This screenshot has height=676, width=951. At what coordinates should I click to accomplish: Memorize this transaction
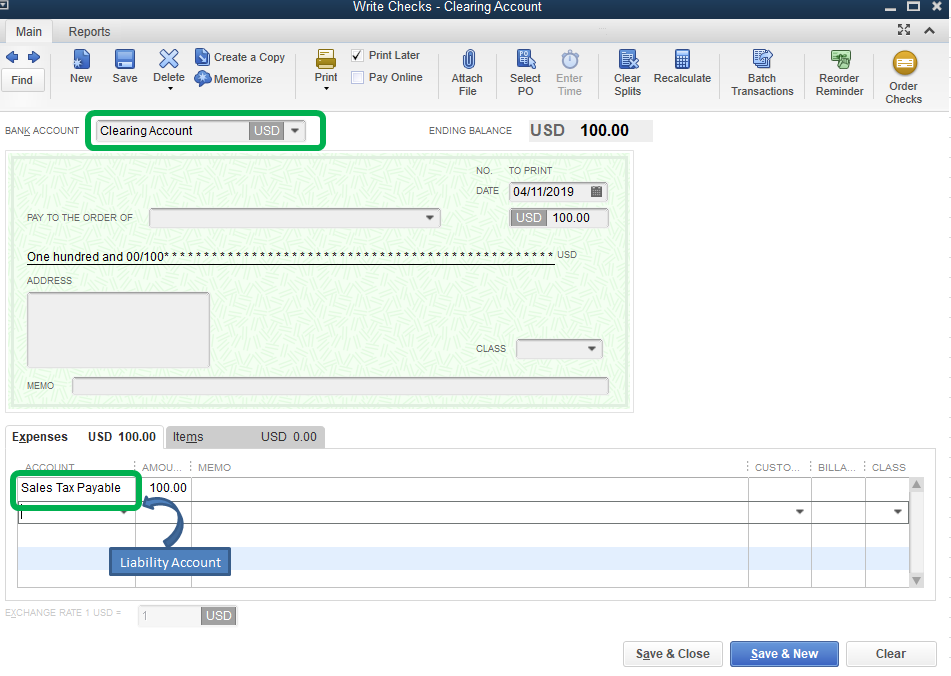point(229,79)
